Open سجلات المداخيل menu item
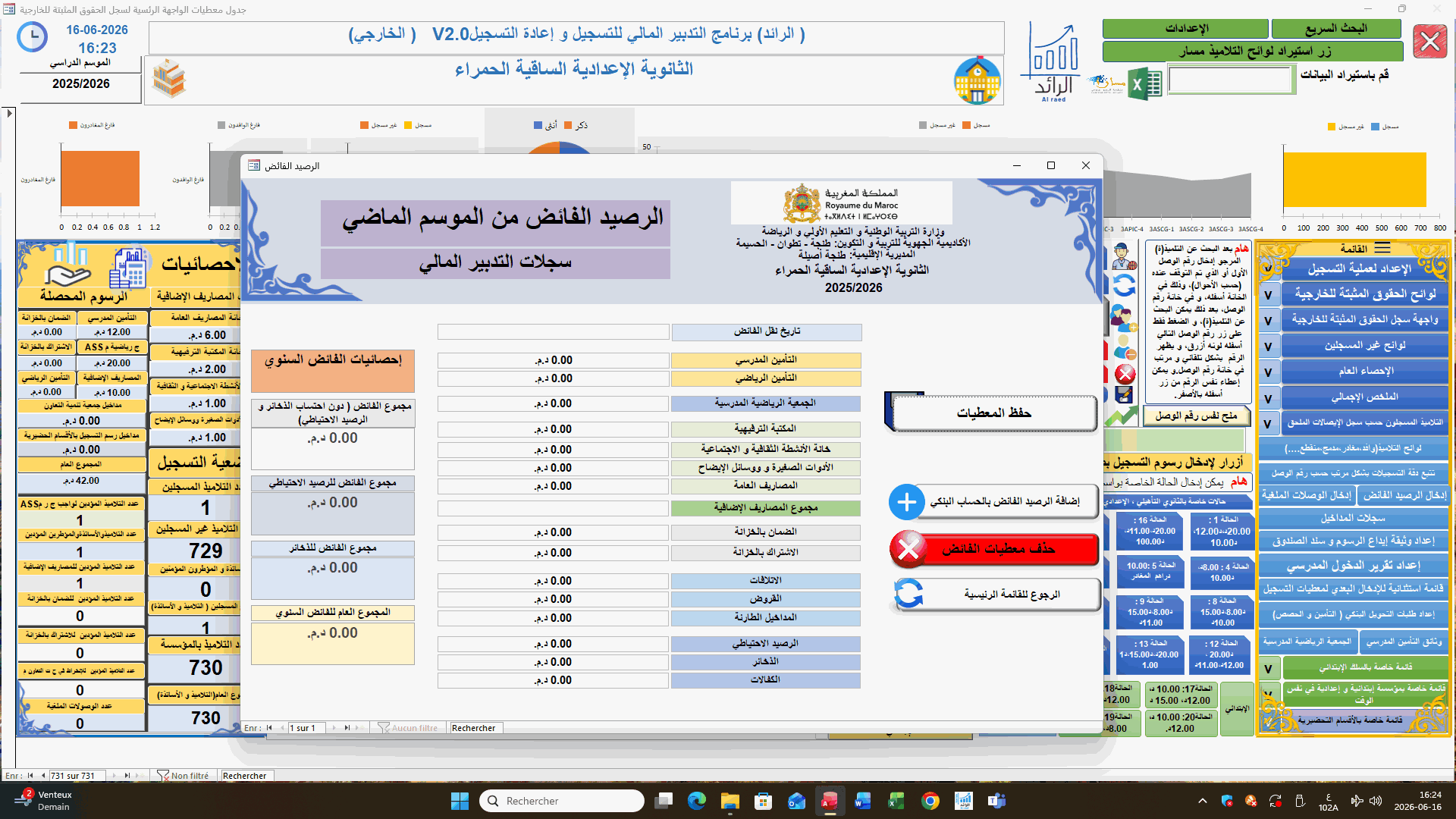1456x819 pixels. tap(1354, 518)
